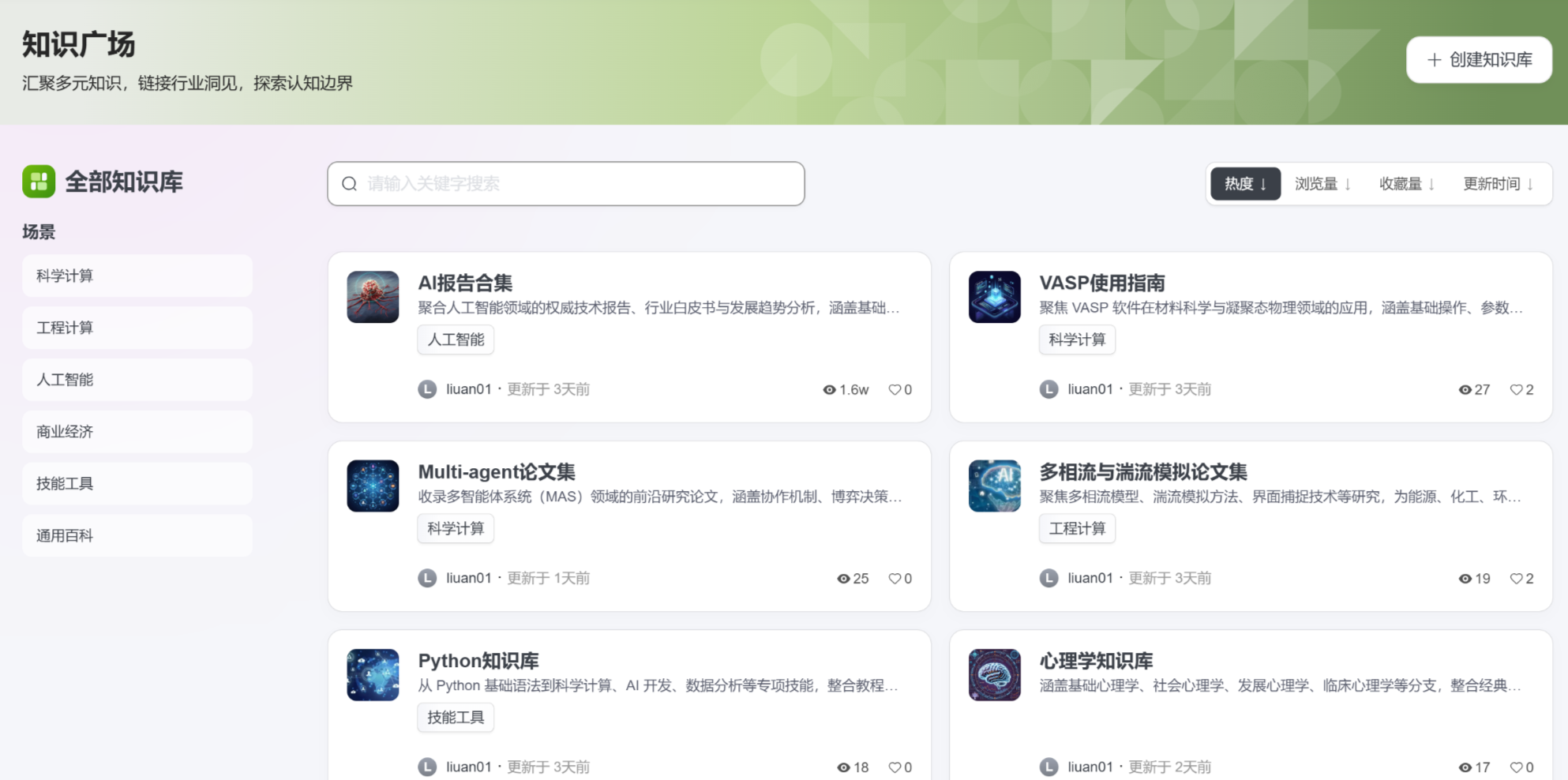
Task: Select the 多相流与湍流模拟论文集 cover icon
Action: [994, 486]
